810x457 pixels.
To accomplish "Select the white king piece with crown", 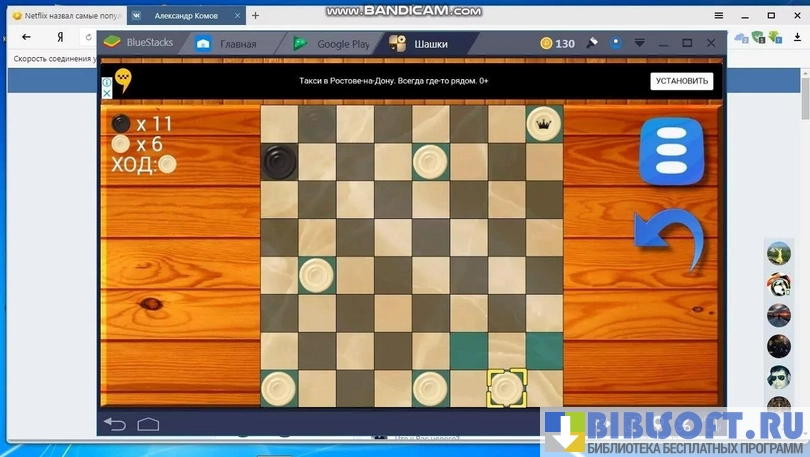I will tap(544, 124).
